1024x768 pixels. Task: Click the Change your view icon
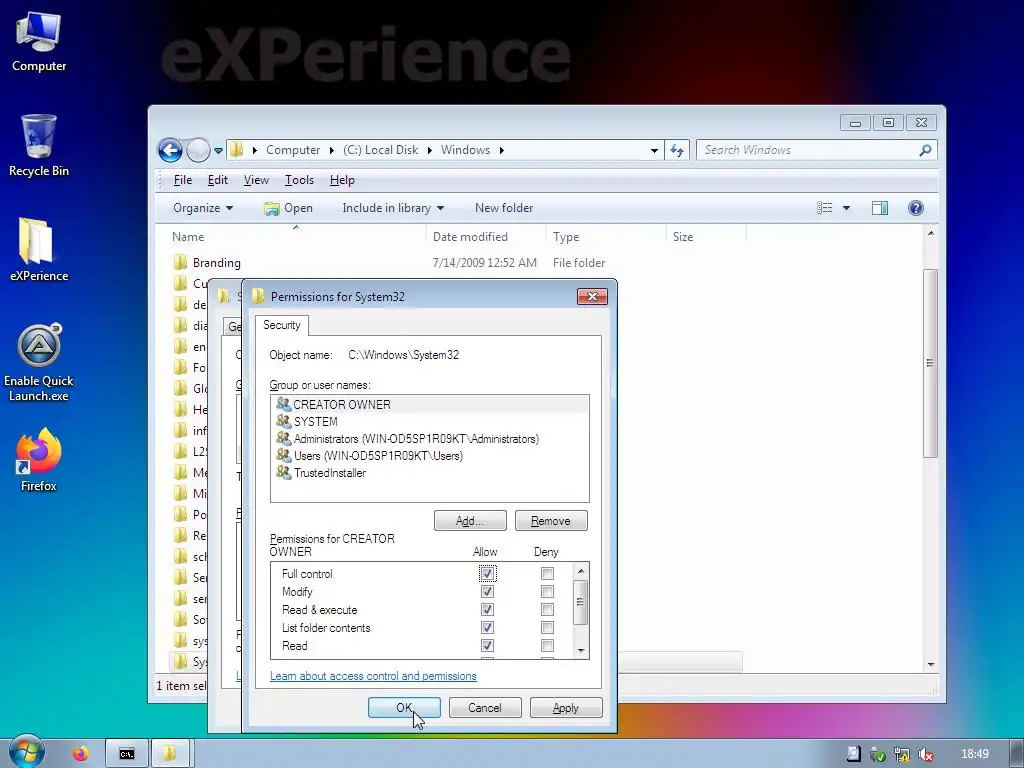(825, 208)
